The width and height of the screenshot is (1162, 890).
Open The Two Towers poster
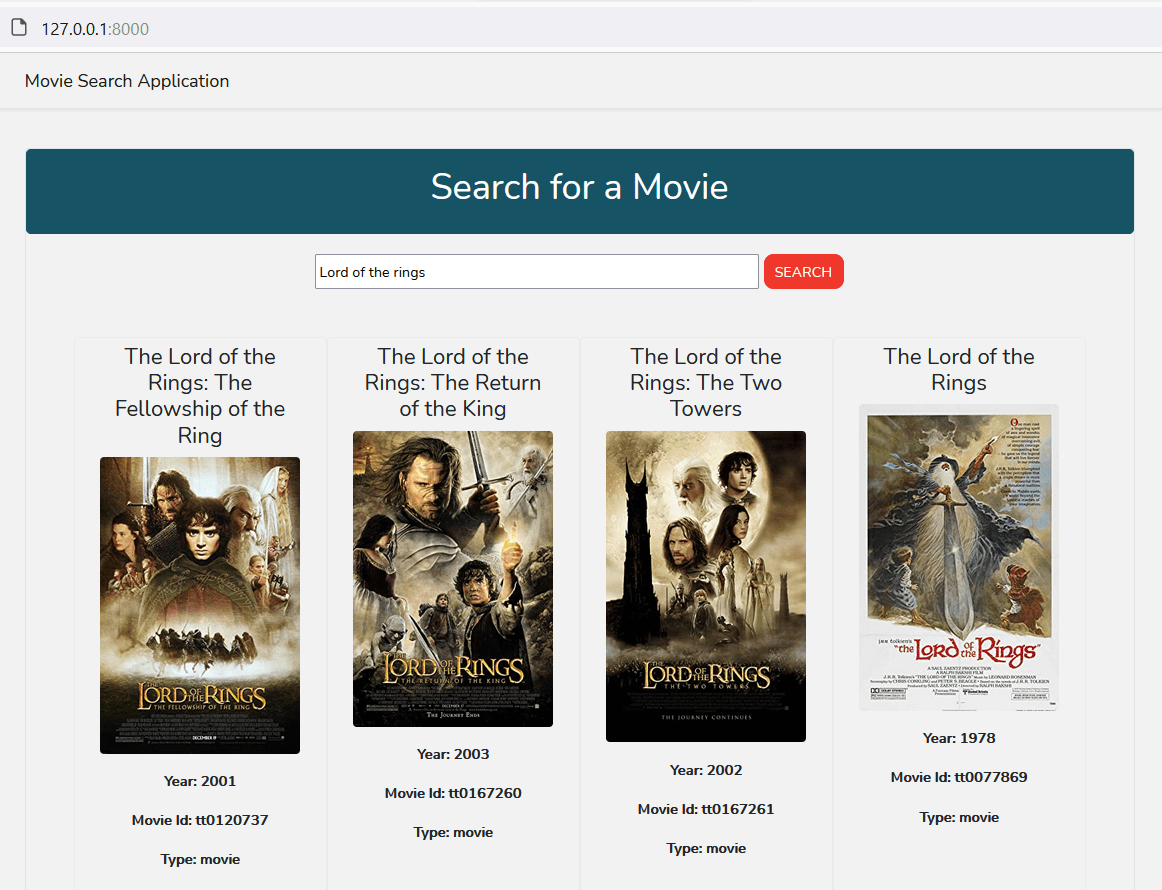[706, 586]
